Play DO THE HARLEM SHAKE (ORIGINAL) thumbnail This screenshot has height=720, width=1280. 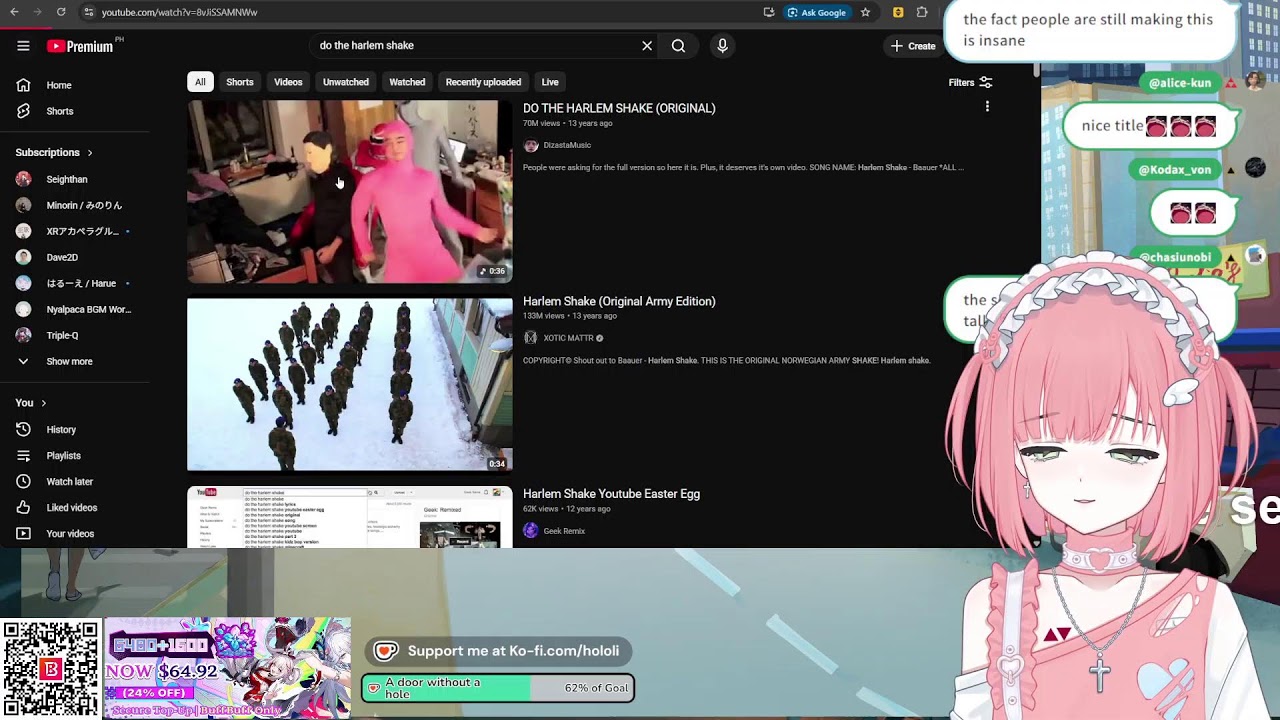350,191
